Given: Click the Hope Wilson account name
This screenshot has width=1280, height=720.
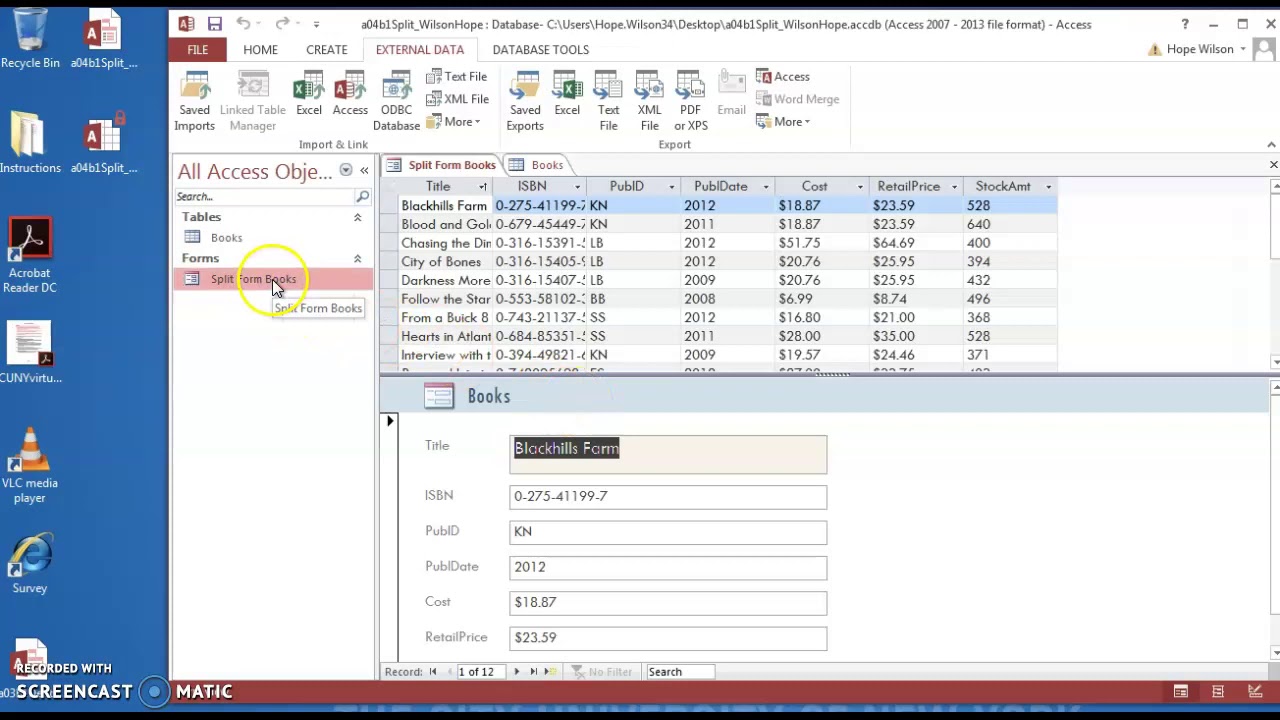Looking at the screenshot, I should point(1200,50).
